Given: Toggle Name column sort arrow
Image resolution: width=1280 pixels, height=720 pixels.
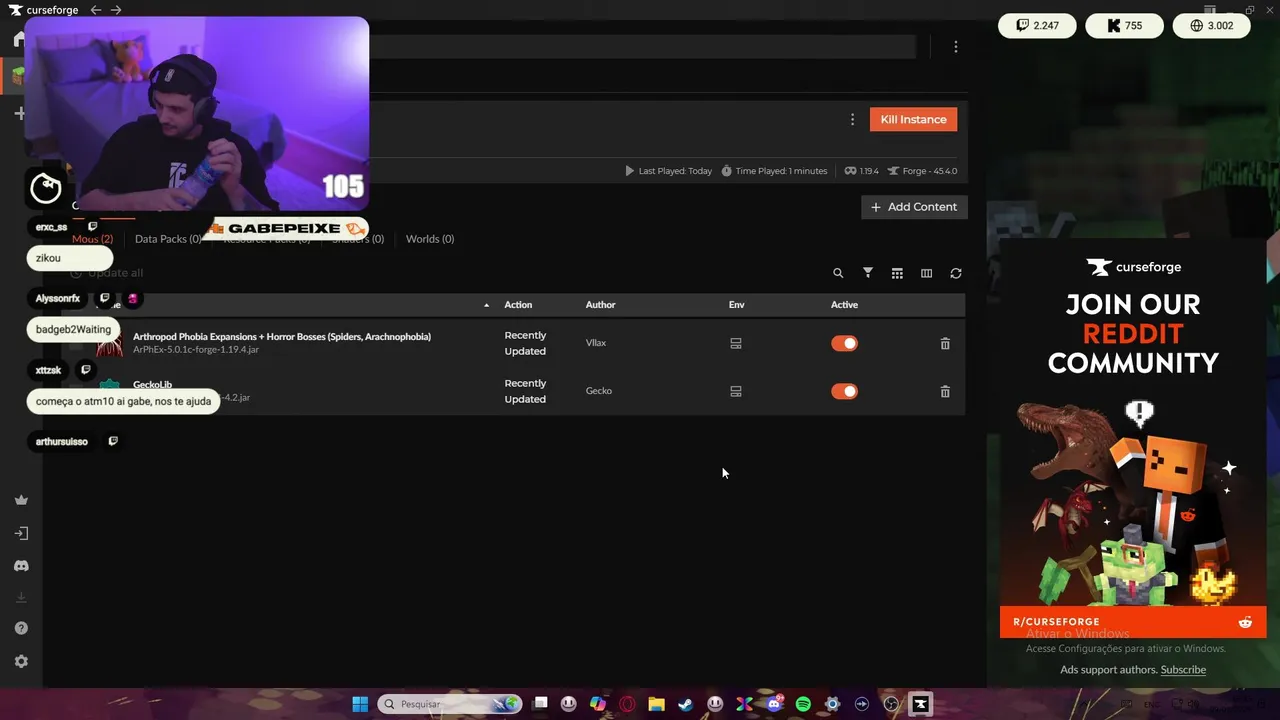Looking at the screenshot, I should tap(487, 305).
